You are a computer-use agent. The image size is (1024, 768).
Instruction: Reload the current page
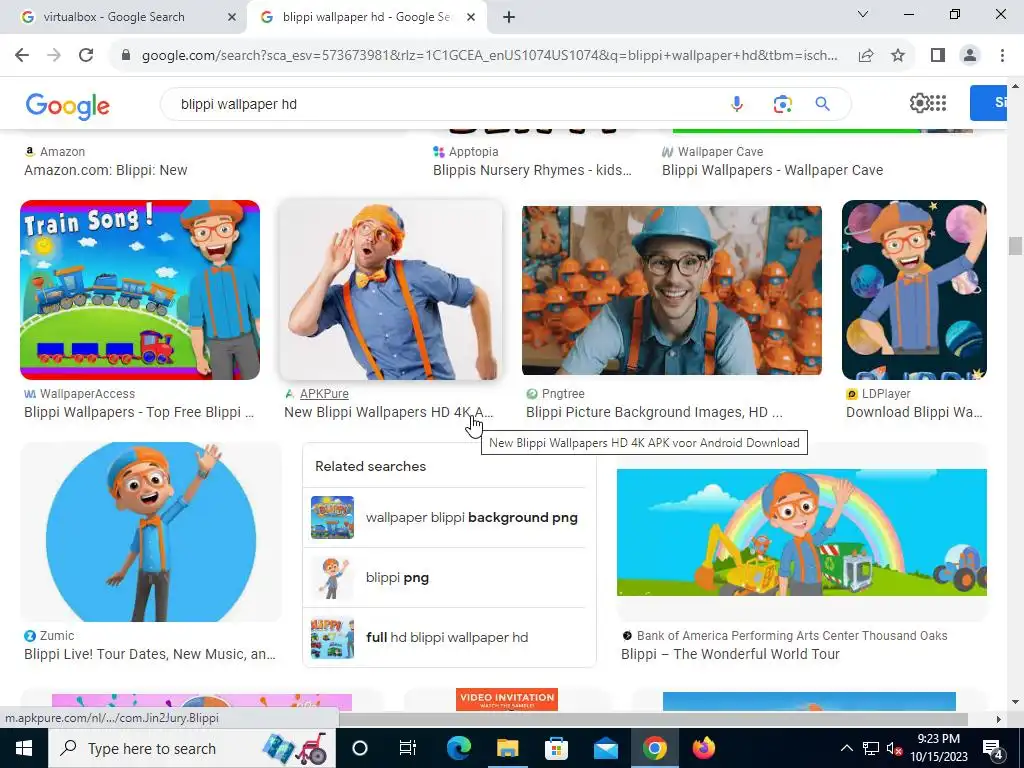tap(86, 56)
